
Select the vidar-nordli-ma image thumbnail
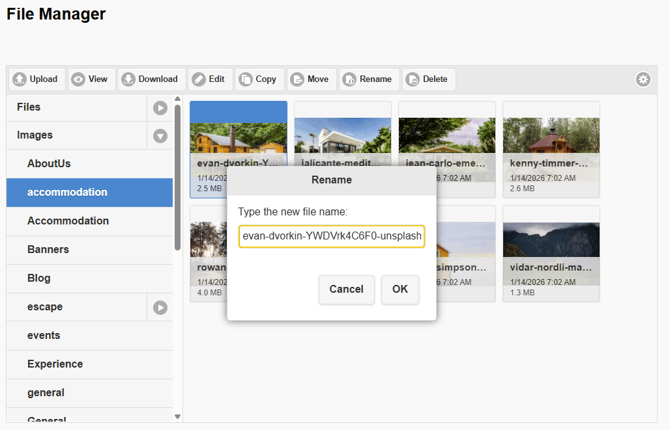pos(551,254)
